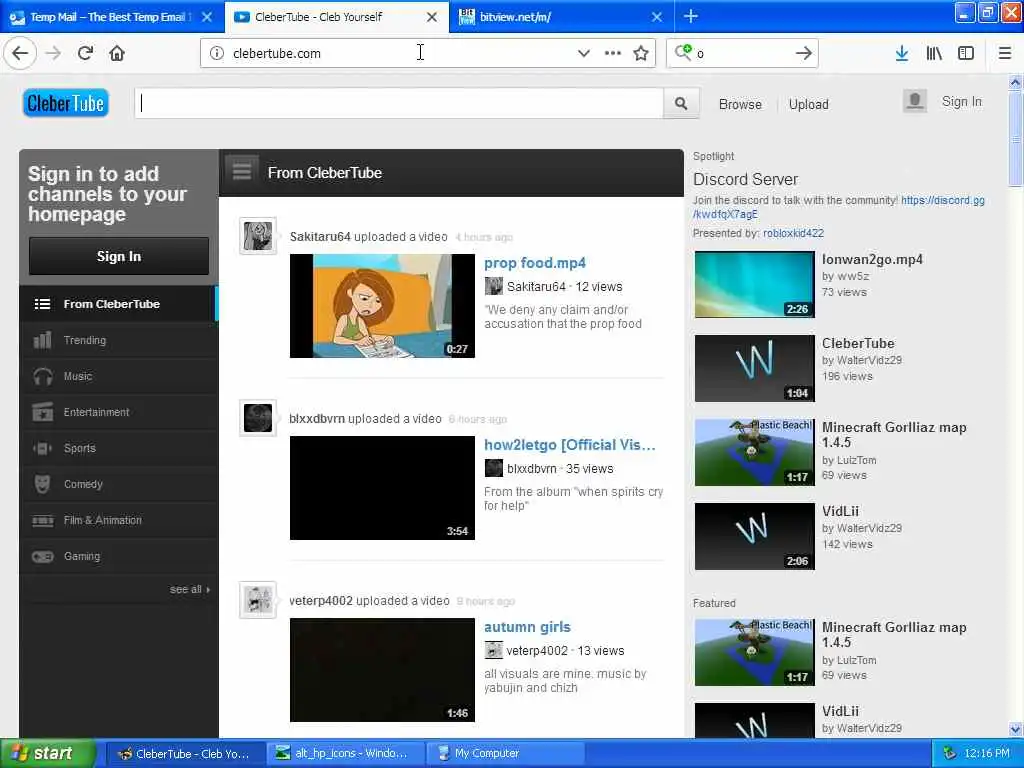Open the library icon in toolbar
This screenshot has height=768, width=1024.
pos(934,53)
